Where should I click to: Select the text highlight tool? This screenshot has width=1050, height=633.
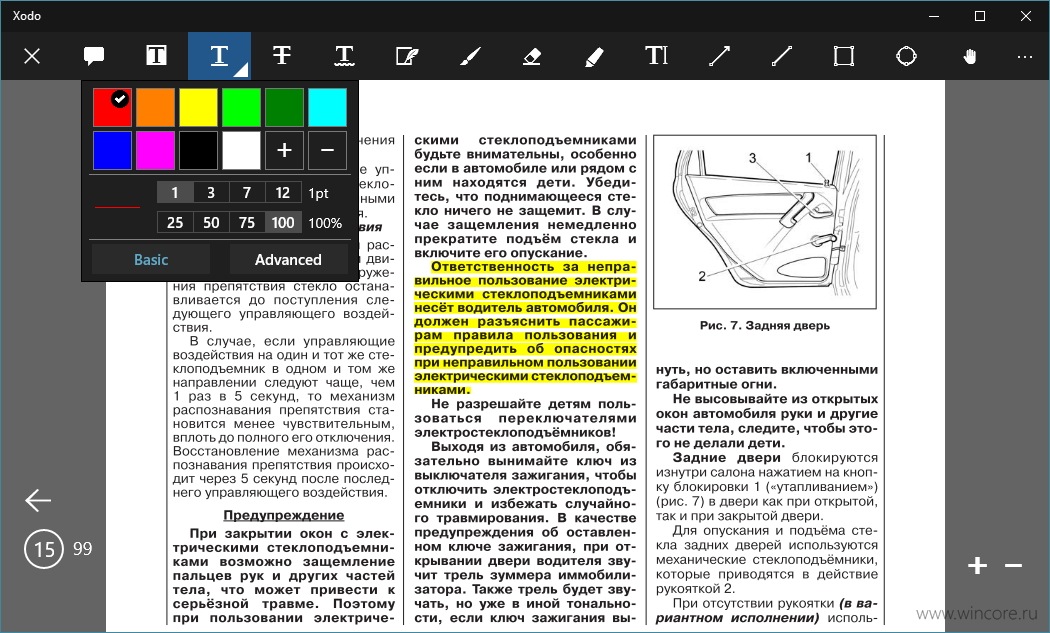coord(156,56)
